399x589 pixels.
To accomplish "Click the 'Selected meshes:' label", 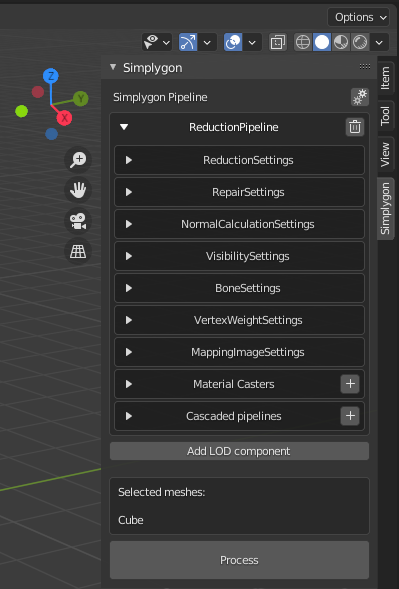I will pos(162,492).
